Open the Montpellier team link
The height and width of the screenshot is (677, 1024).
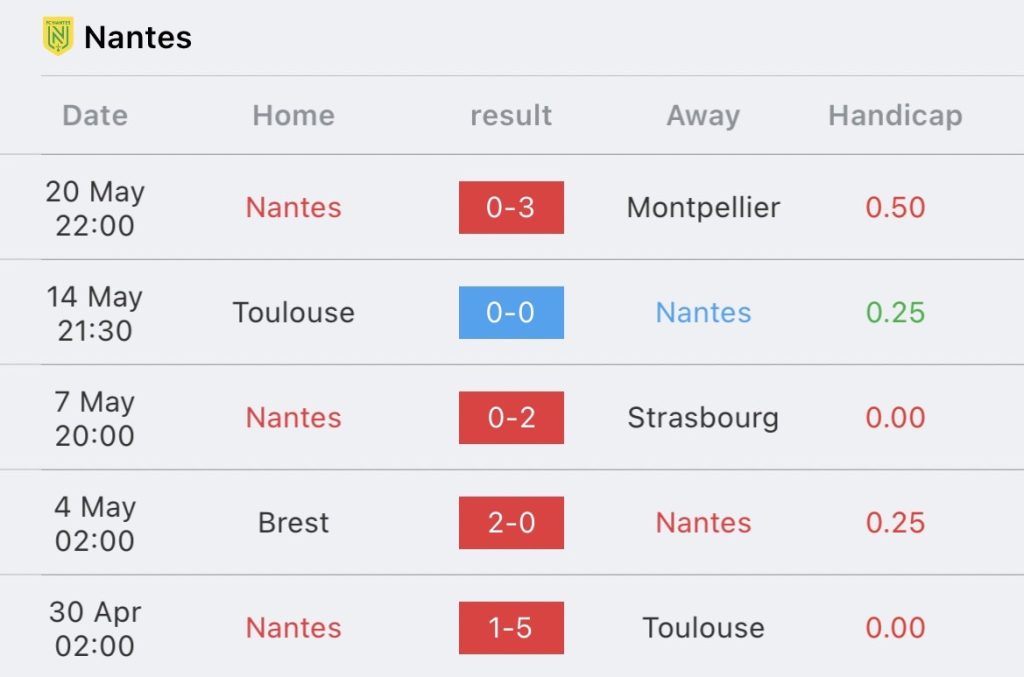[x=703, y=208]
